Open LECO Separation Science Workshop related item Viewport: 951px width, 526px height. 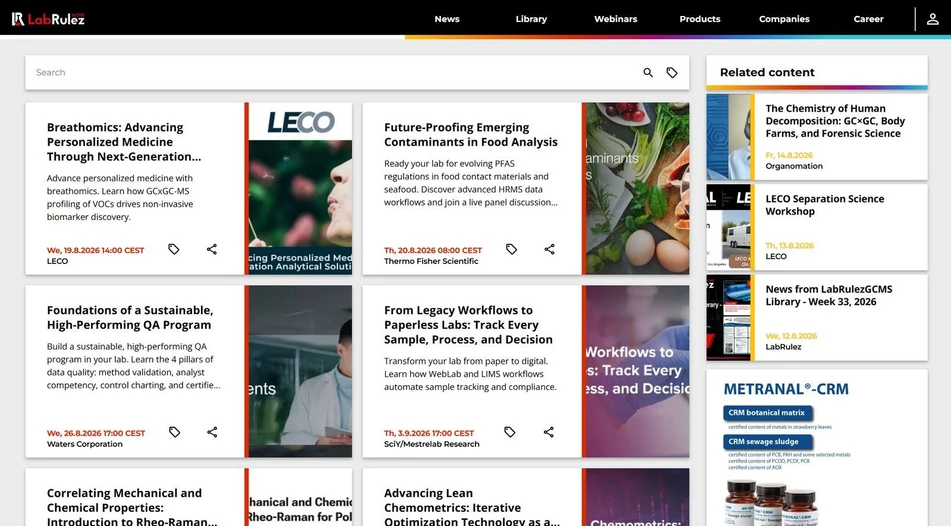tap(824, 205)
